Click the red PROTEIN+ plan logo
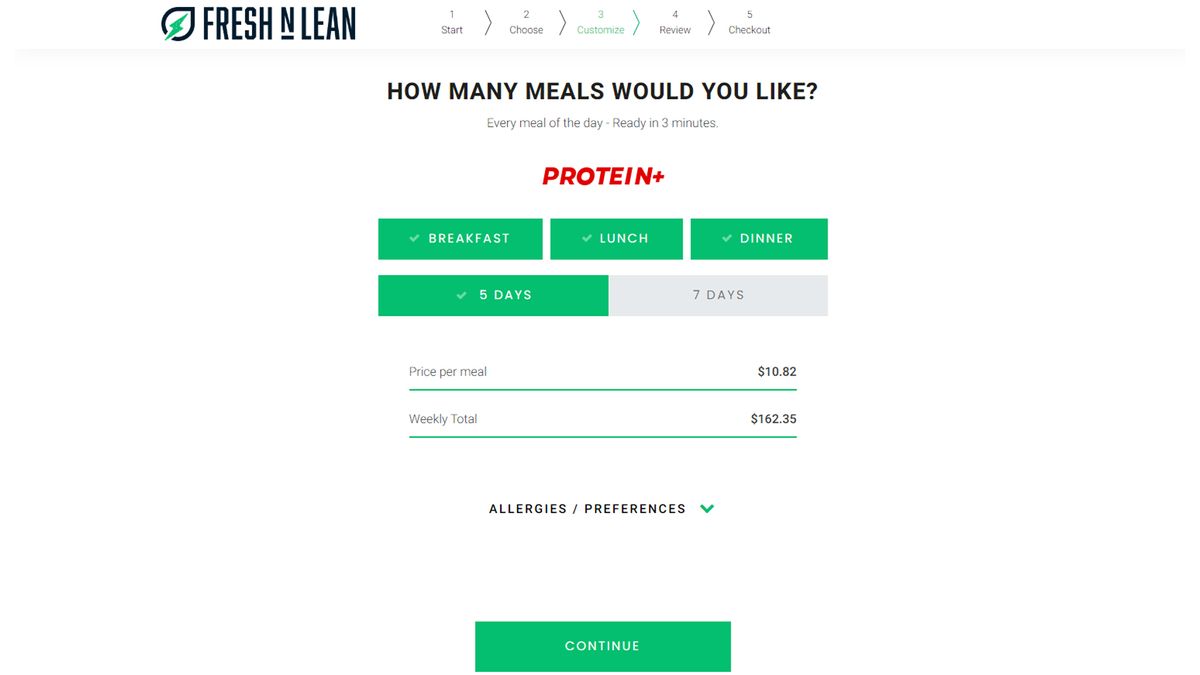 pos(602,176)
